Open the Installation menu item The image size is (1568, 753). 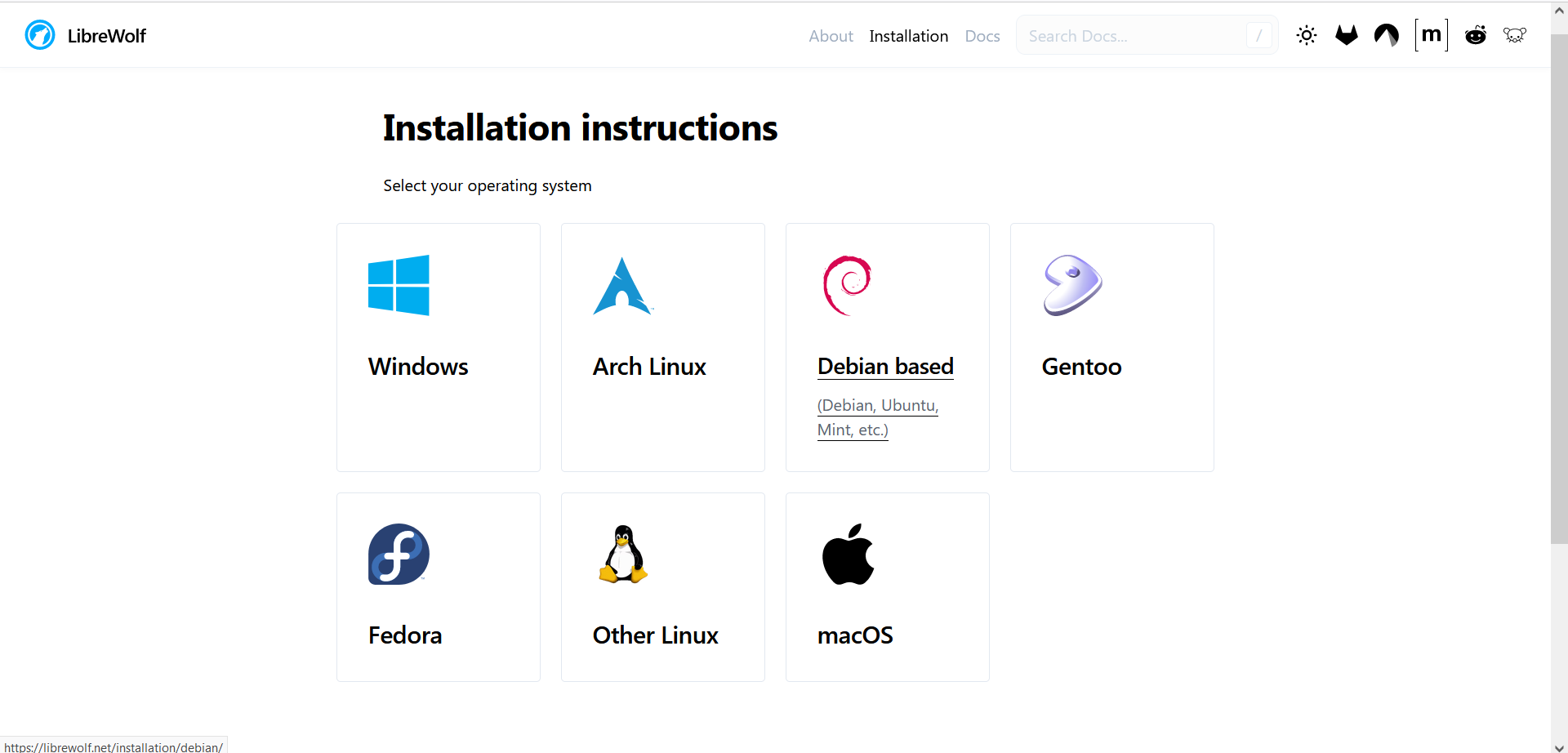[908, 36]
